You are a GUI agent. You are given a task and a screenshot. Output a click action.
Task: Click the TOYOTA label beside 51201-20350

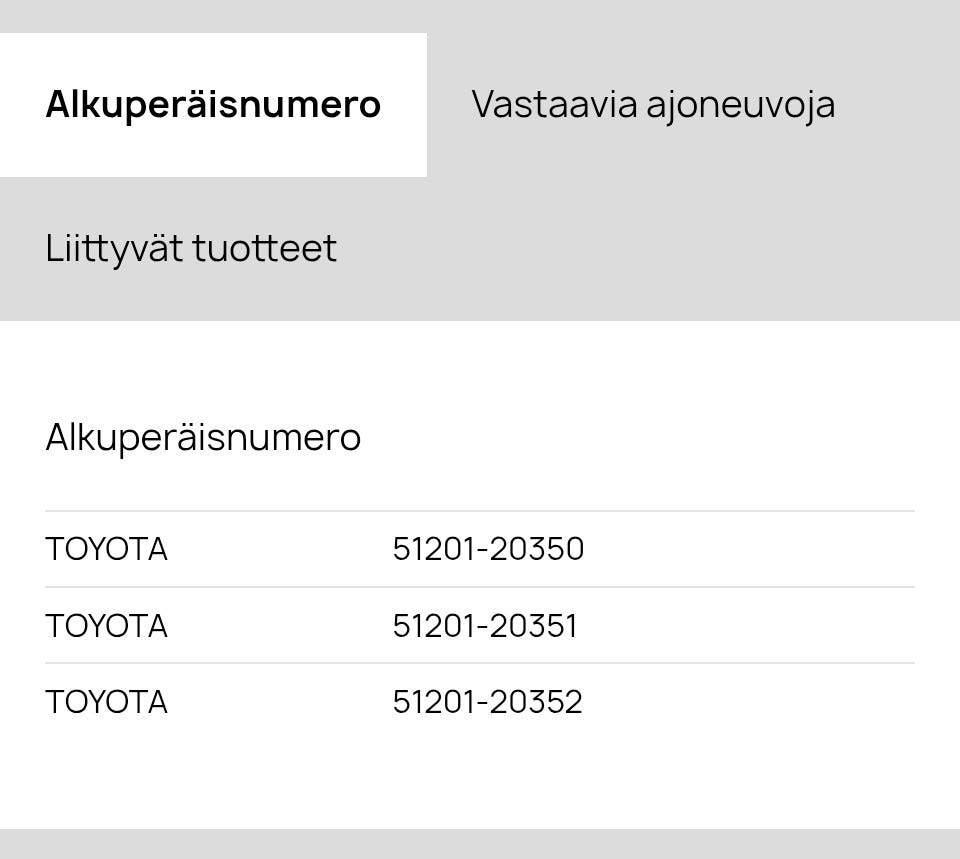(x=106, y=549)
